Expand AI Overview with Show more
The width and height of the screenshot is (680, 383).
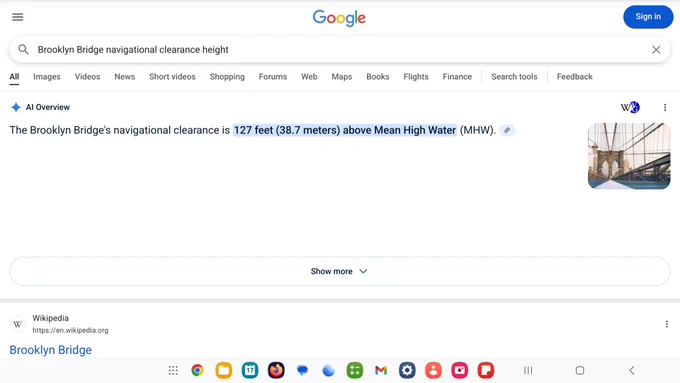[340, 271]
